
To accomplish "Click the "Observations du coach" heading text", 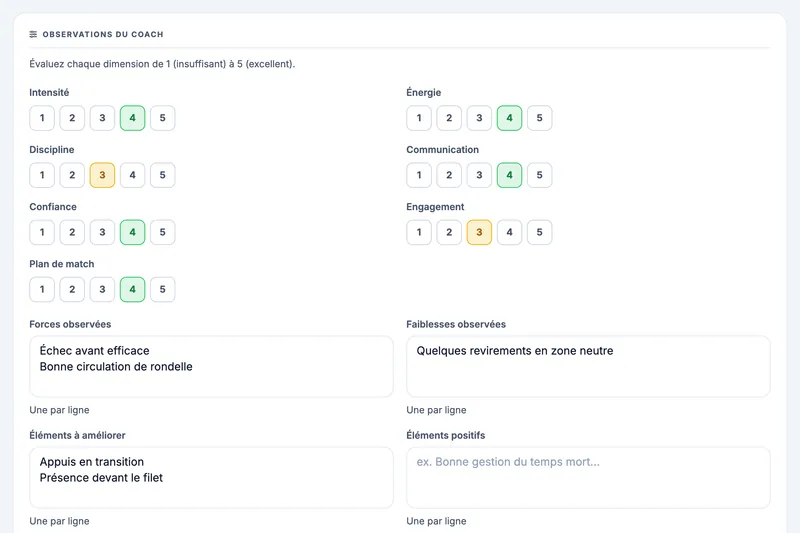I will point(103,34).
